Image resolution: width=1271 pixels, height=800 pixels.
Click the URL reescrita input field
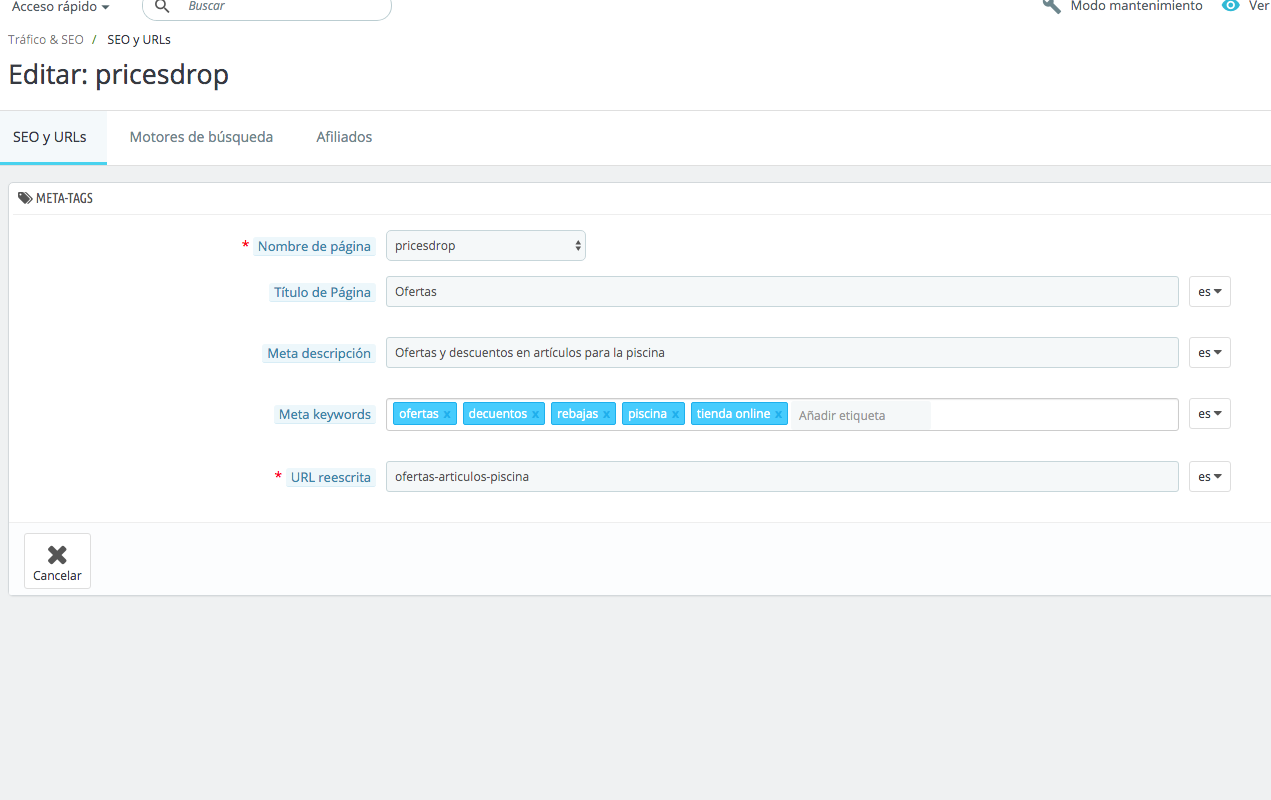[782, 477]
